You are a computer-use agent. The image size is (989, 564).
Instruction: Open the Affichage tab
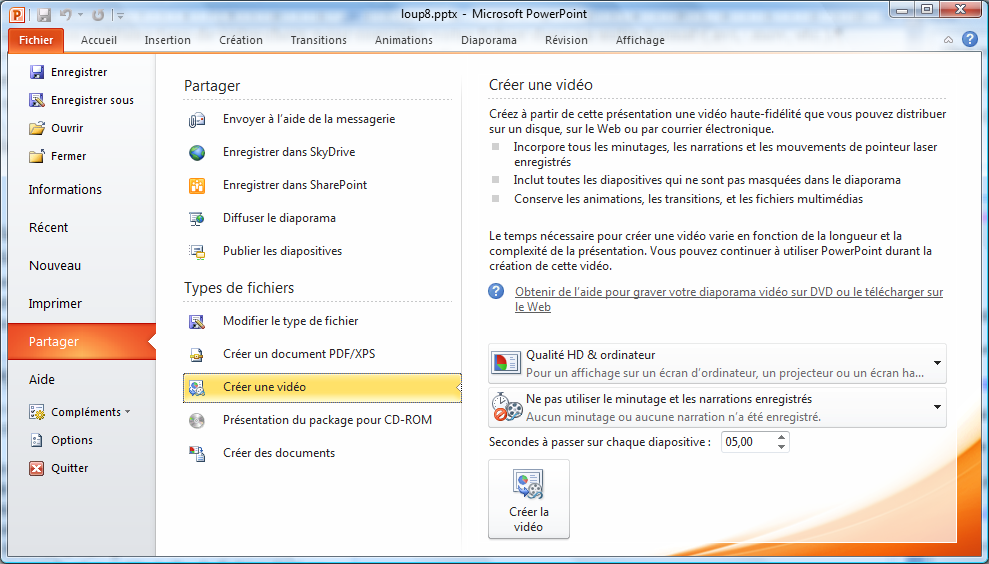click(640, 40)
